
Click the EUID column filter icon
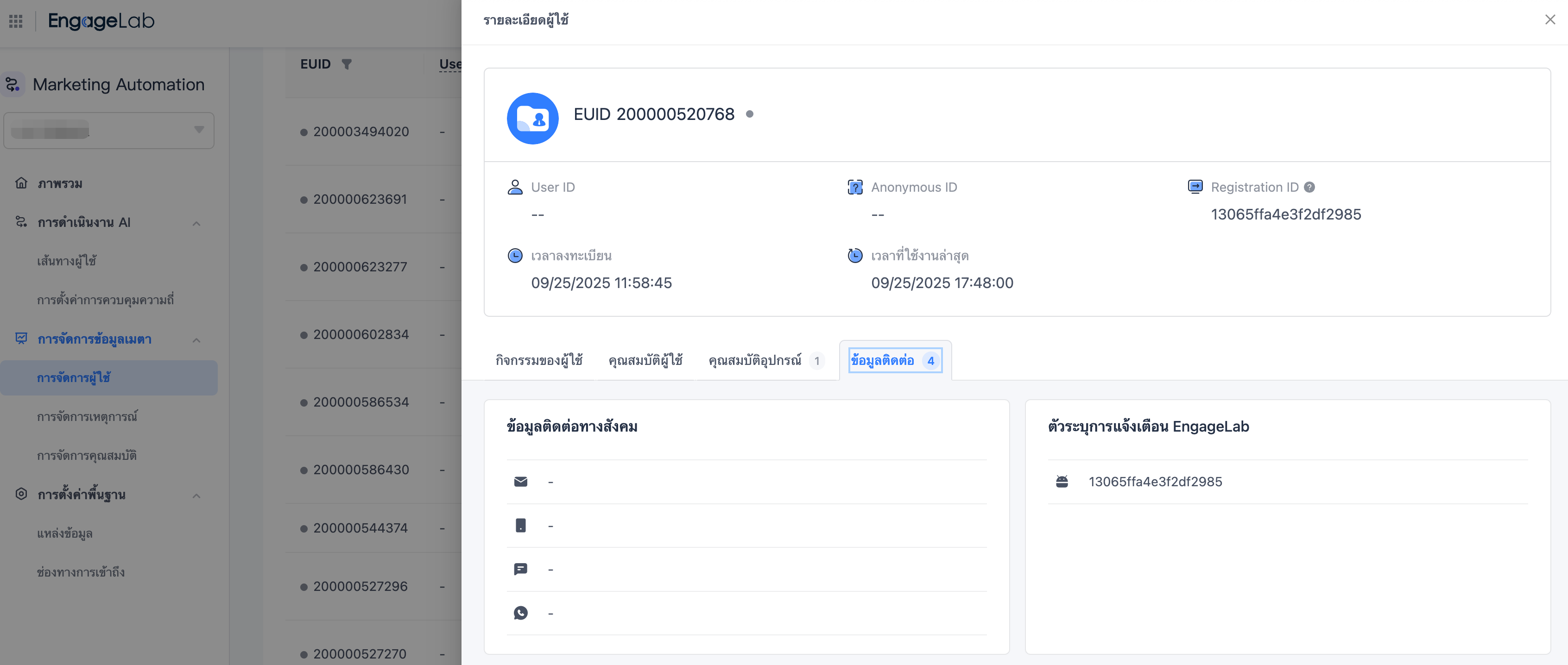coord(346,64)
